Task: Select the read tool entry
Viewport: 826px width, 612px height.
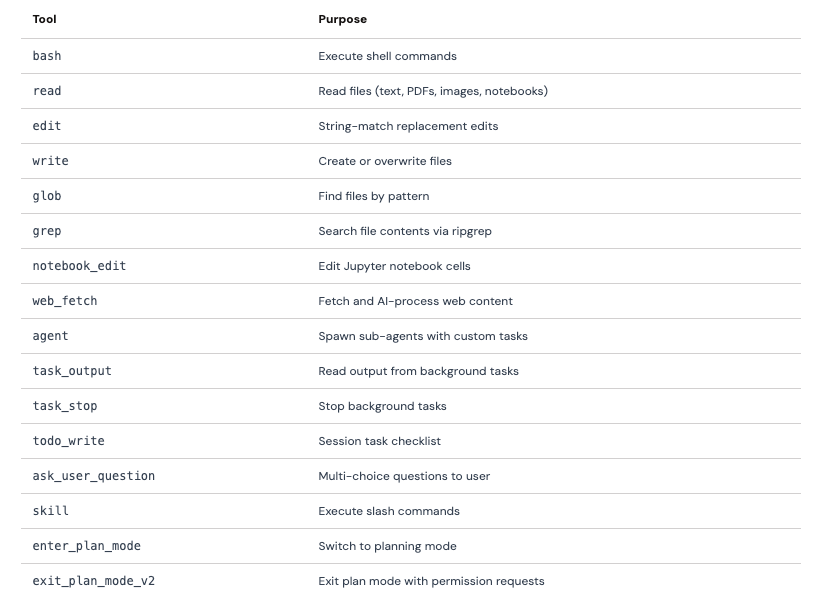Action: point(47,91)
